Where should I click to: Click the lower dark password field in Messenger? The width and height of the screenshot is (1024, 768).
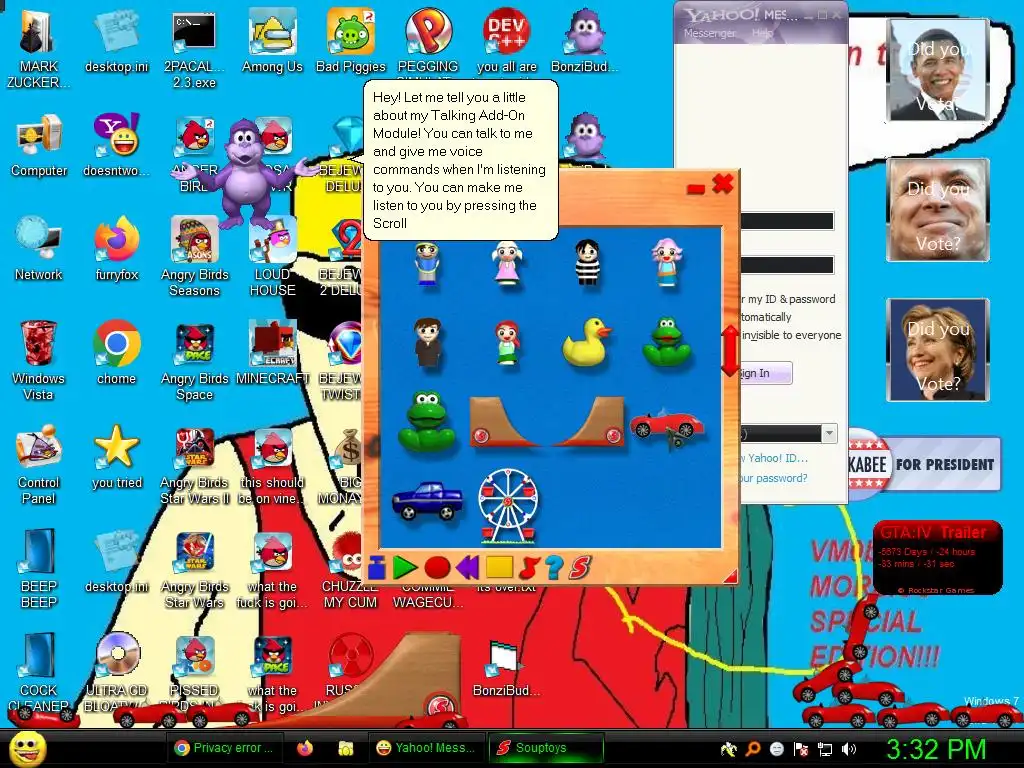coord(787,264)
